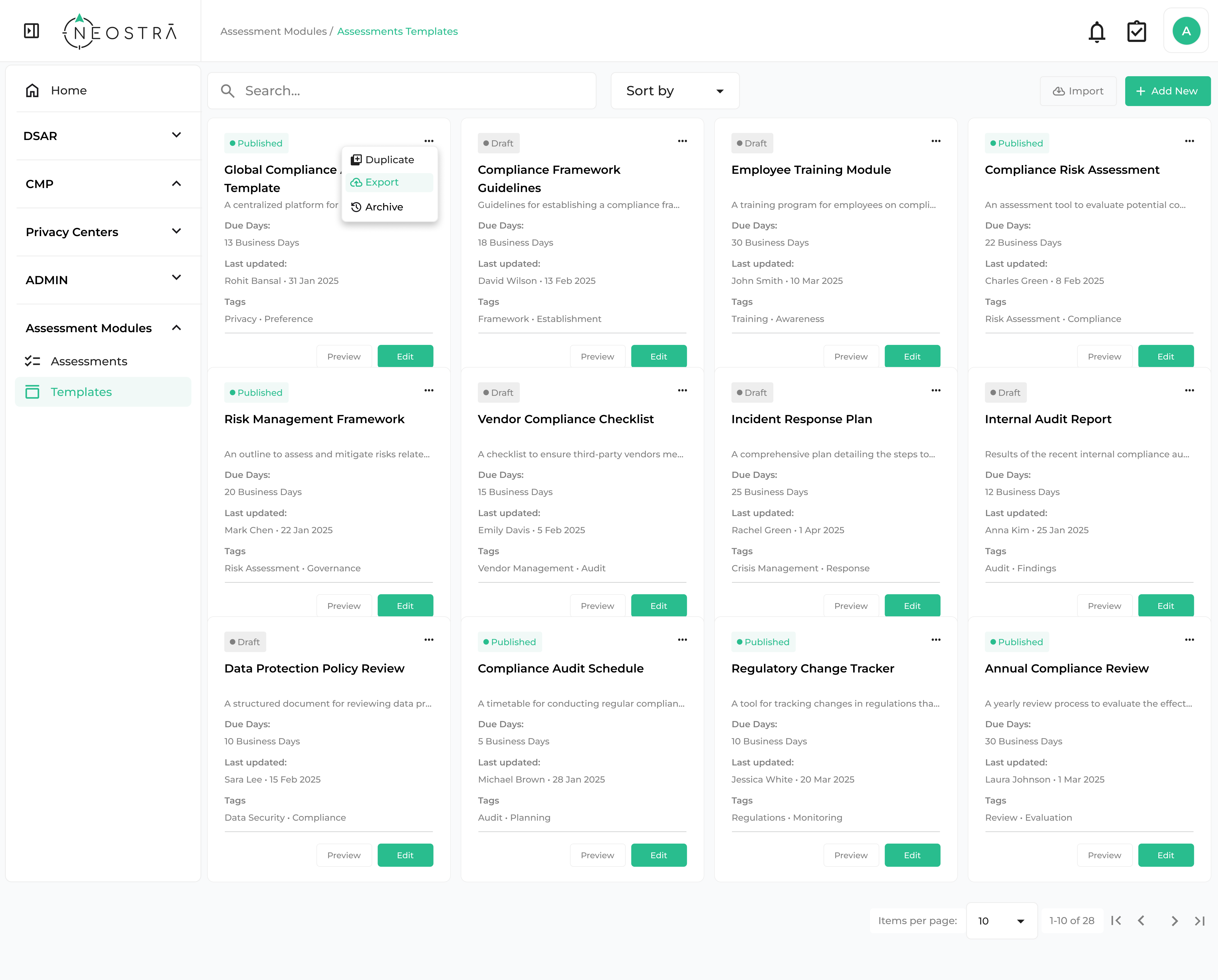Select Duplicate in the context menu
Image resolution: width=1218 pixels, height=980 pixels.
pyautogui.click(x=389, y=160)
